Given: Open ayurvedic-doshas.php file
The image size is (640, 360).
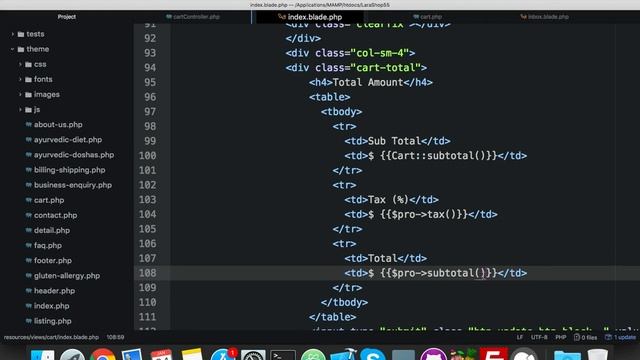Looking at the screenshot, I should pyautogui.click(x=74, y=155).
